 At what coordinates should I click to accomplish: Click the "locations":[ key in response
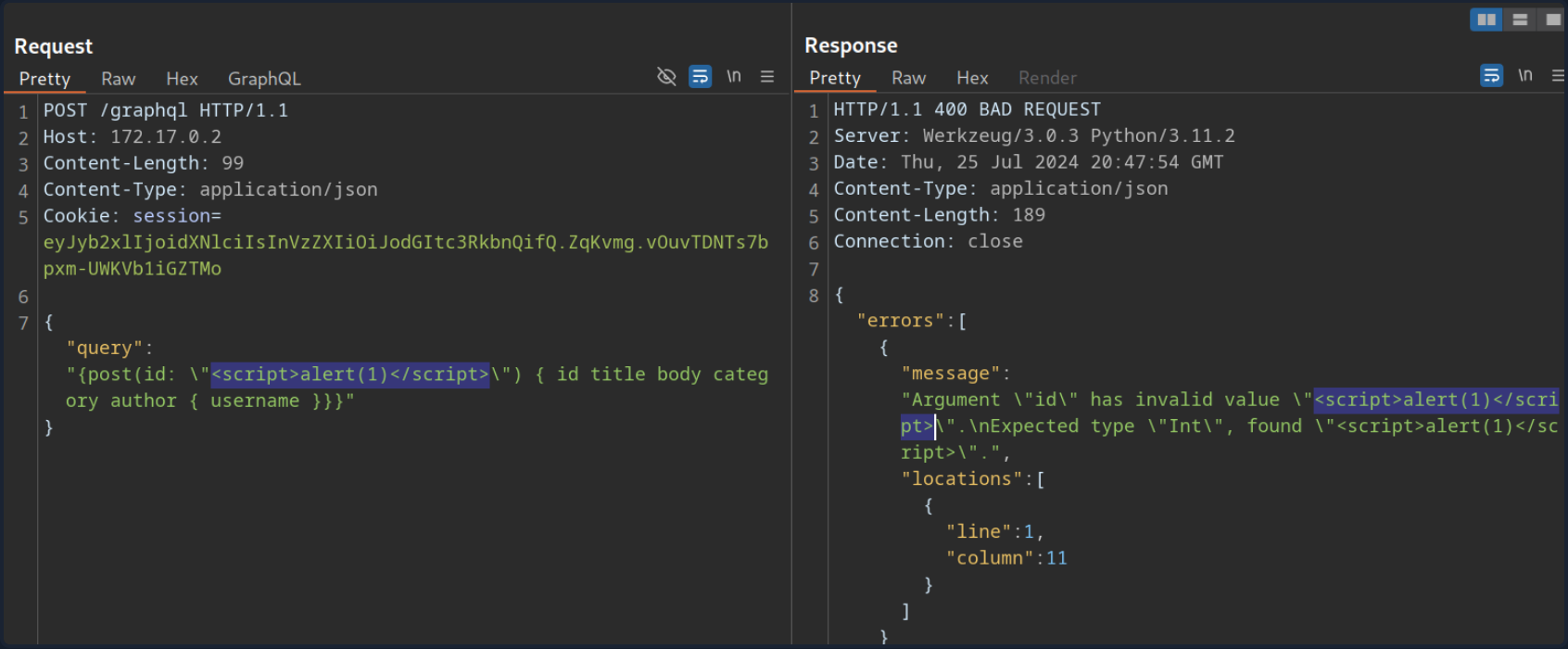click(973, 479)
